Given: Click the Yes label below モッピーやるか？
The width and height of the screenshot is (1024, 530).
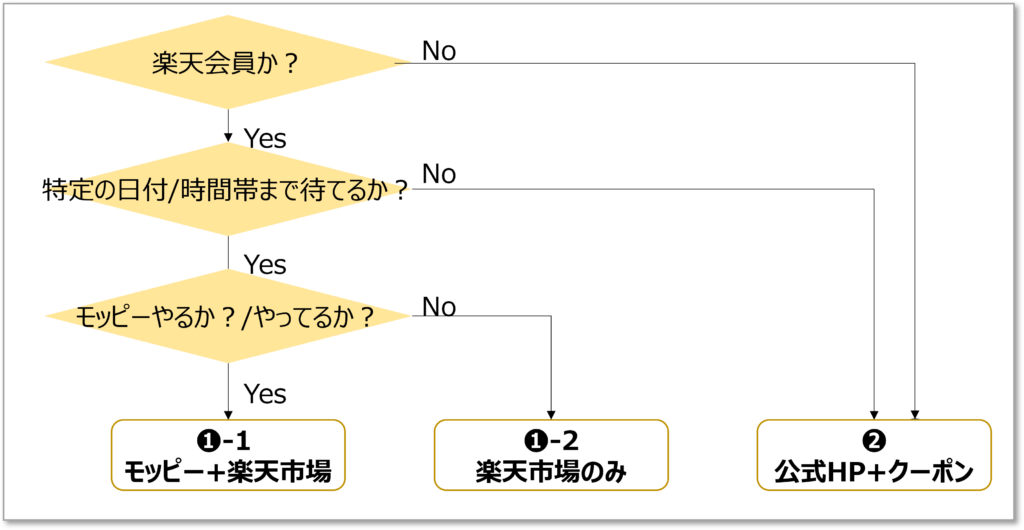Looking at the screenshot, I should [x=265, y=394].
